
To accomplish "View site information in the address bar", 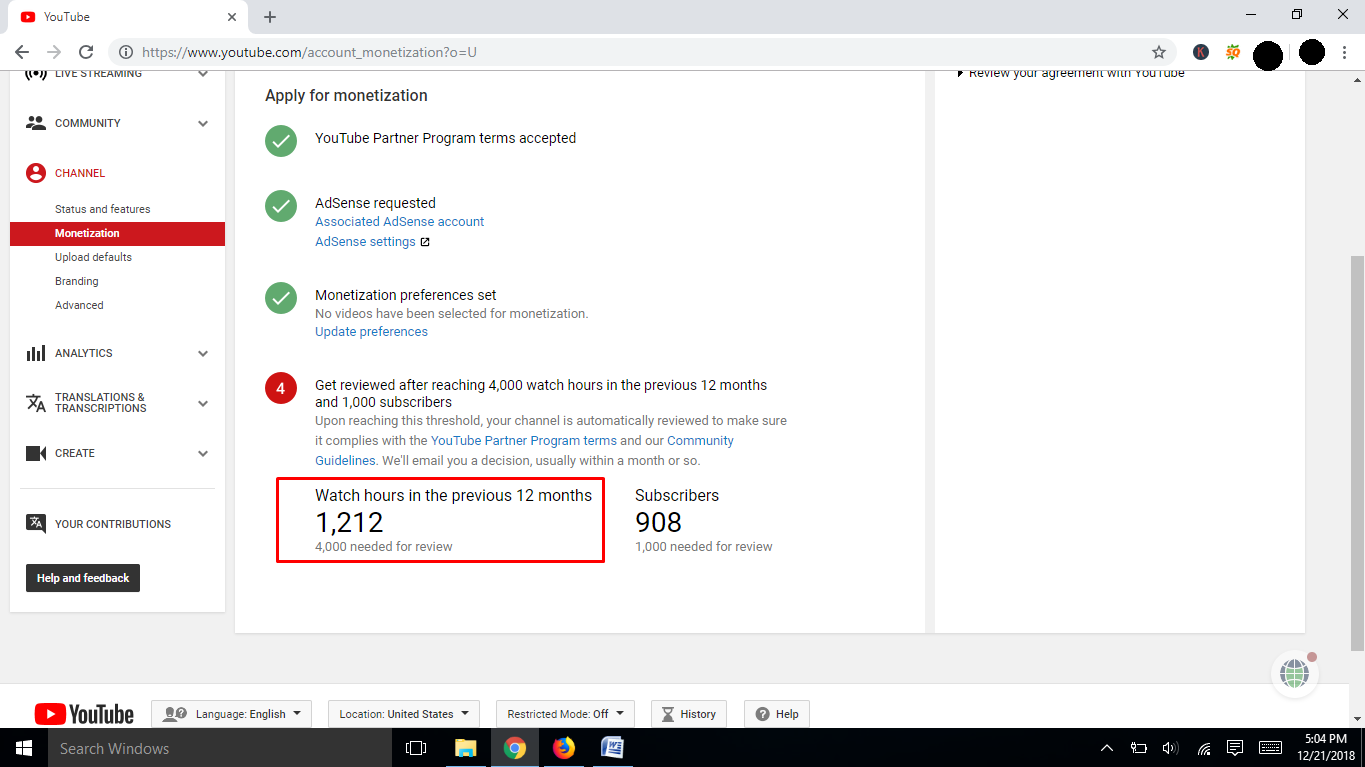I will click(125, 52).
